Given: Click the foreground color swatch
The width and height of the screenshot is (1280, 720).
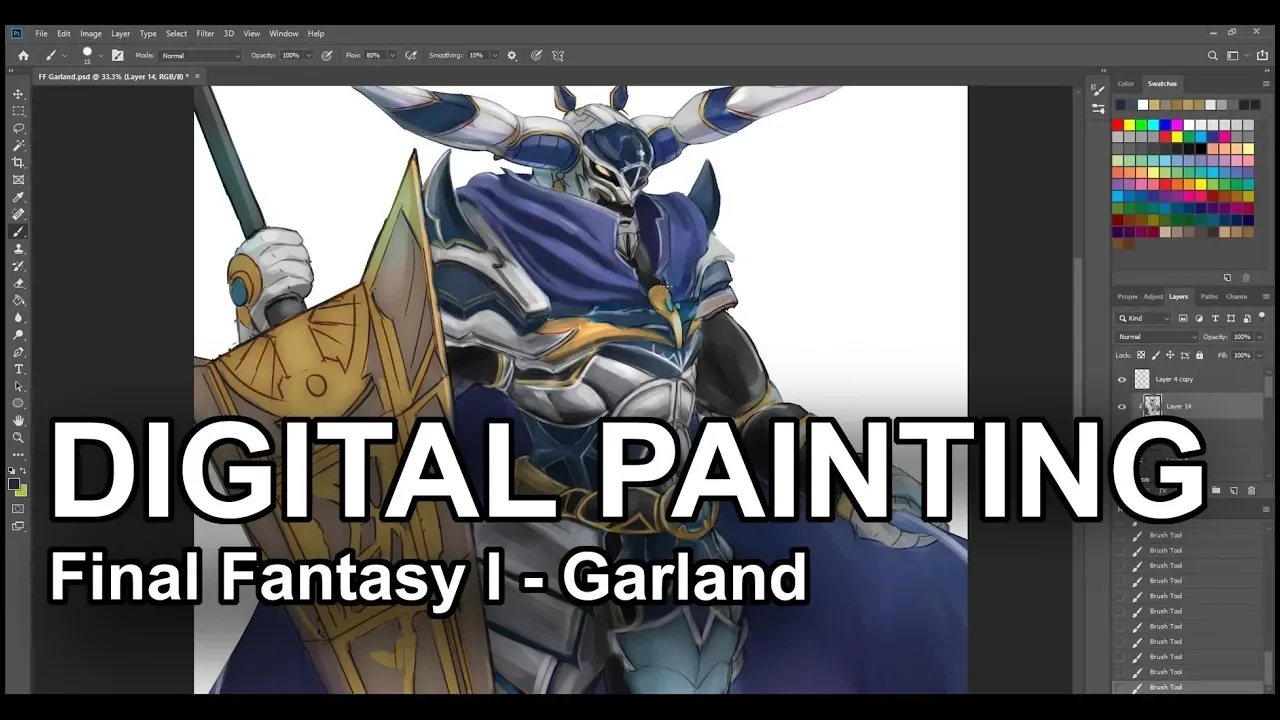Looking at the screenshot, I should coord(15,484).
